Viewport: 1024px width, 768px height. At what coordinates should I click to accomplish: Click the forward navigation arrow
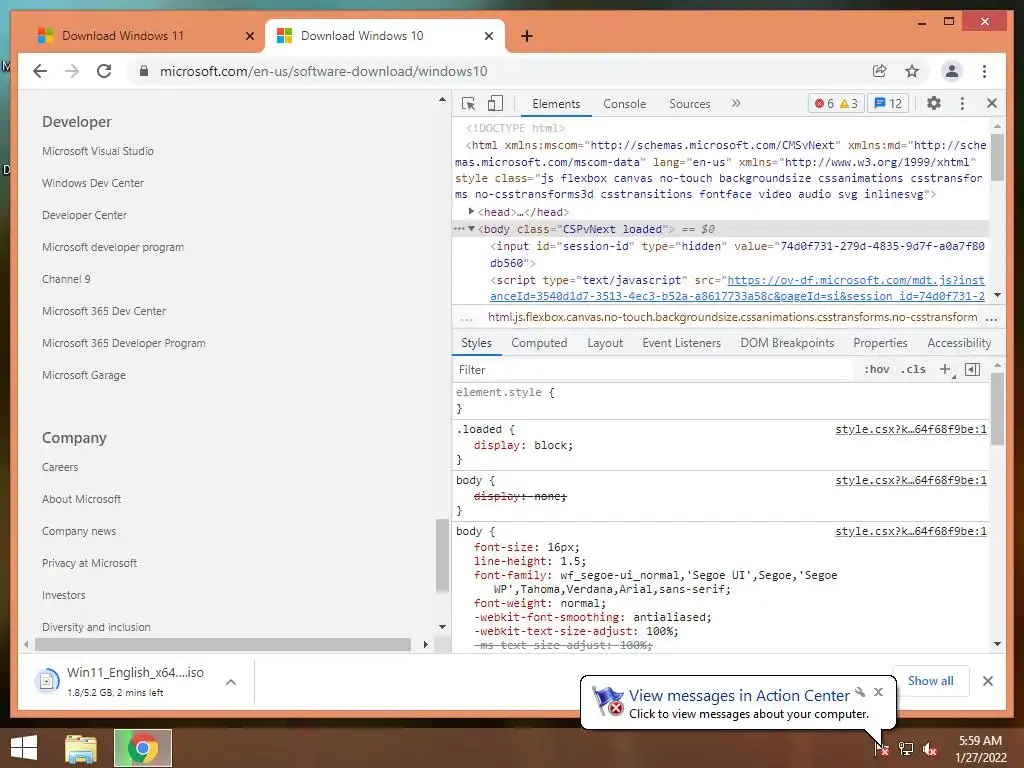72,71
